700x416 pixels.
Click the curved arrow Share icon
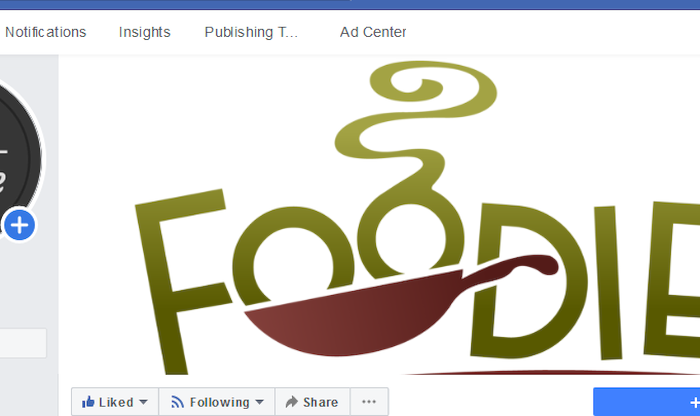tap(292, 402)
